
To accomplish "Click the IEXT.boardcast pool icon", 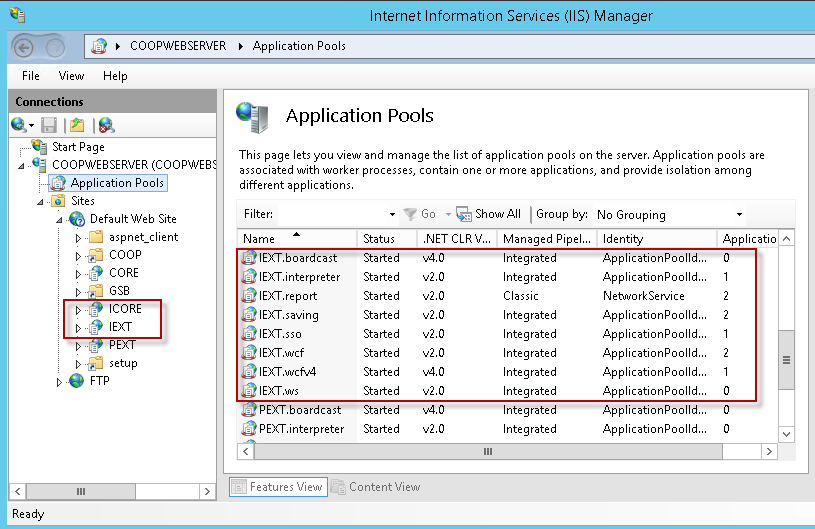I will point(249,258).
